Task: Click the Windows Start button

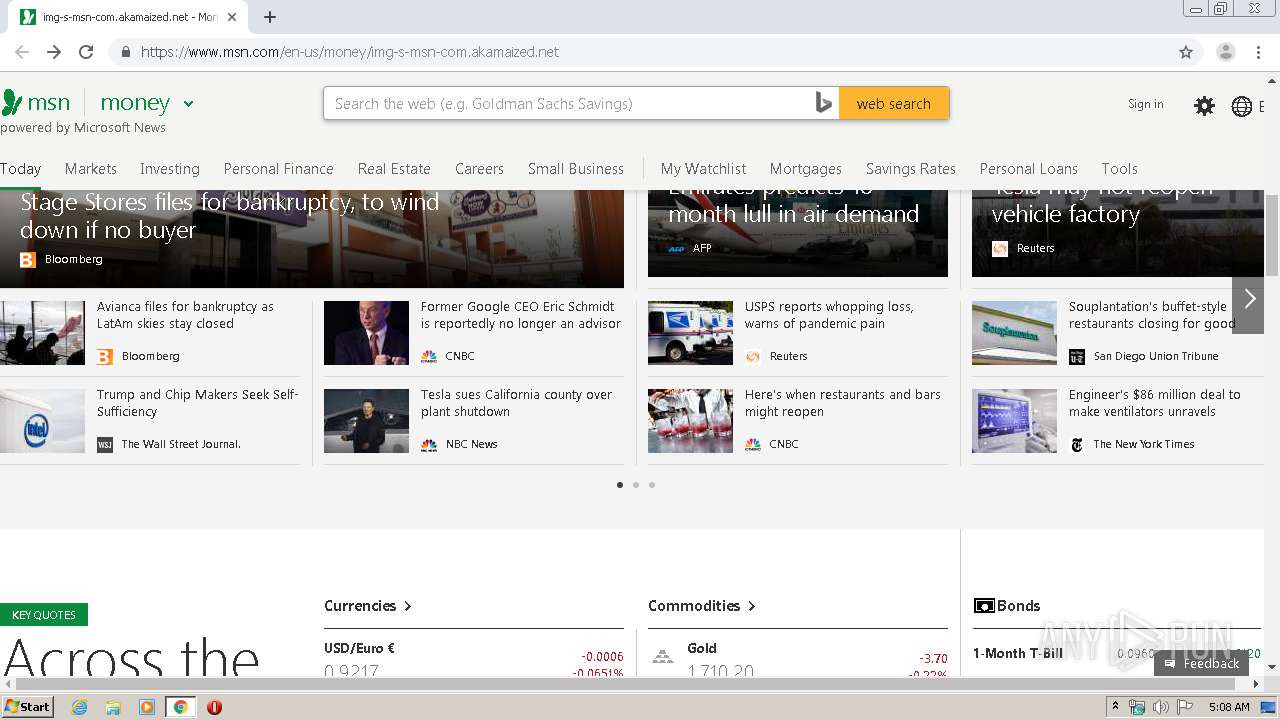Action: tap(28, 707)
